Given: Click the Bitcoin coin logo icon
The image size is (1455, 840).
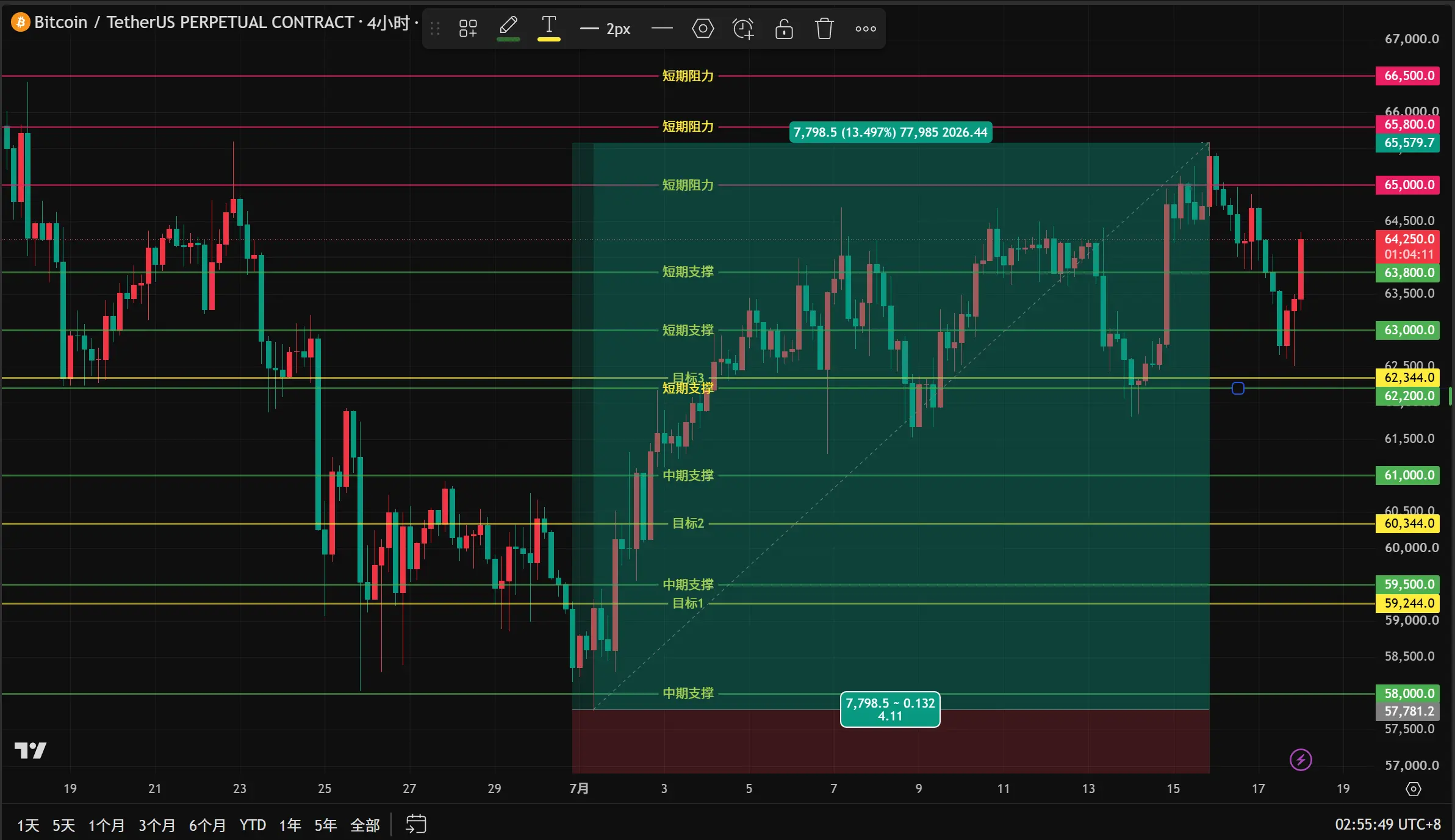Looking at the screenshot, I should [20, 23].
